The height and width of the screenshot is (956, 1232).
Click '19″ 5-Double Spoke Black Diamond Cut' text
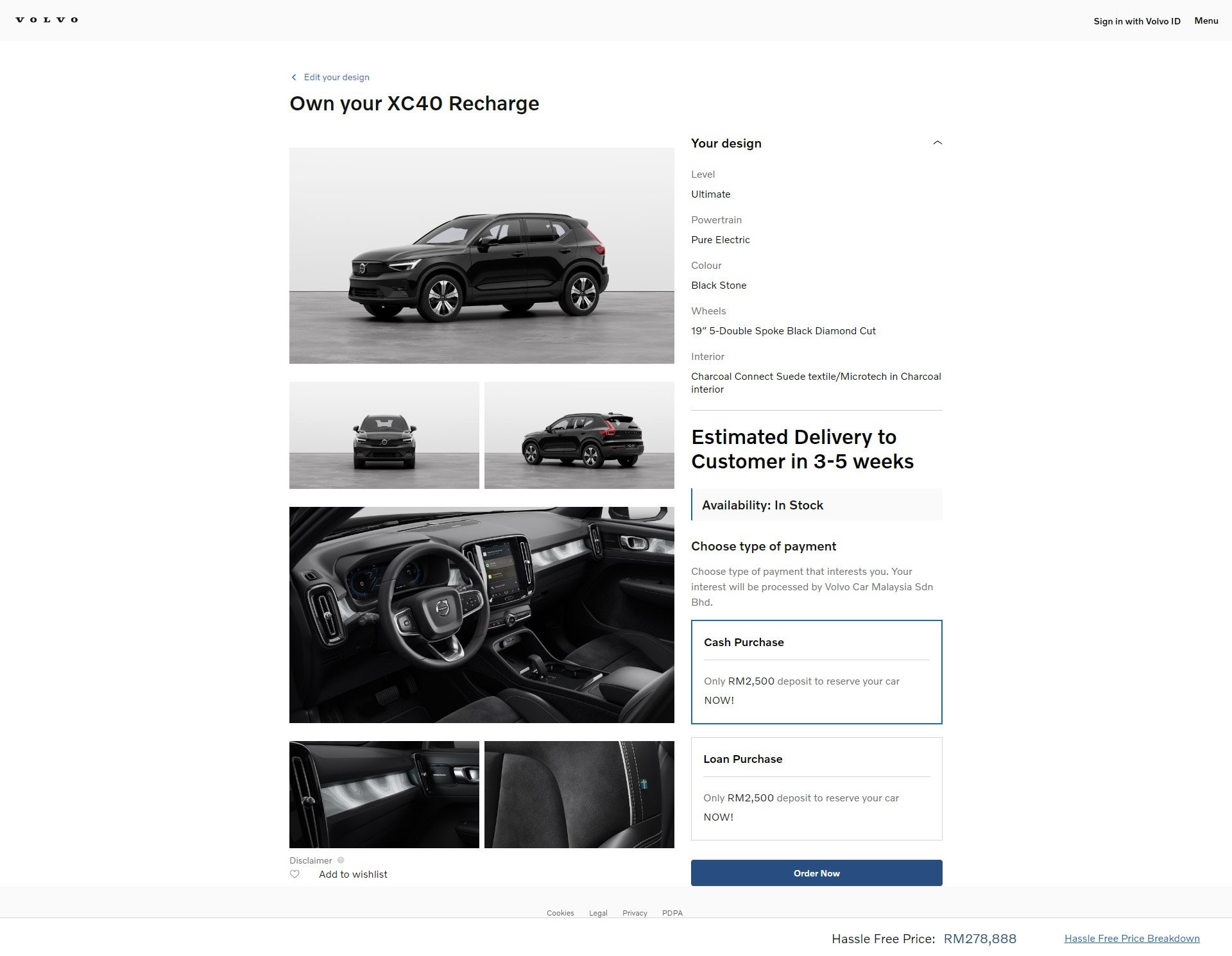coord(783,331)
